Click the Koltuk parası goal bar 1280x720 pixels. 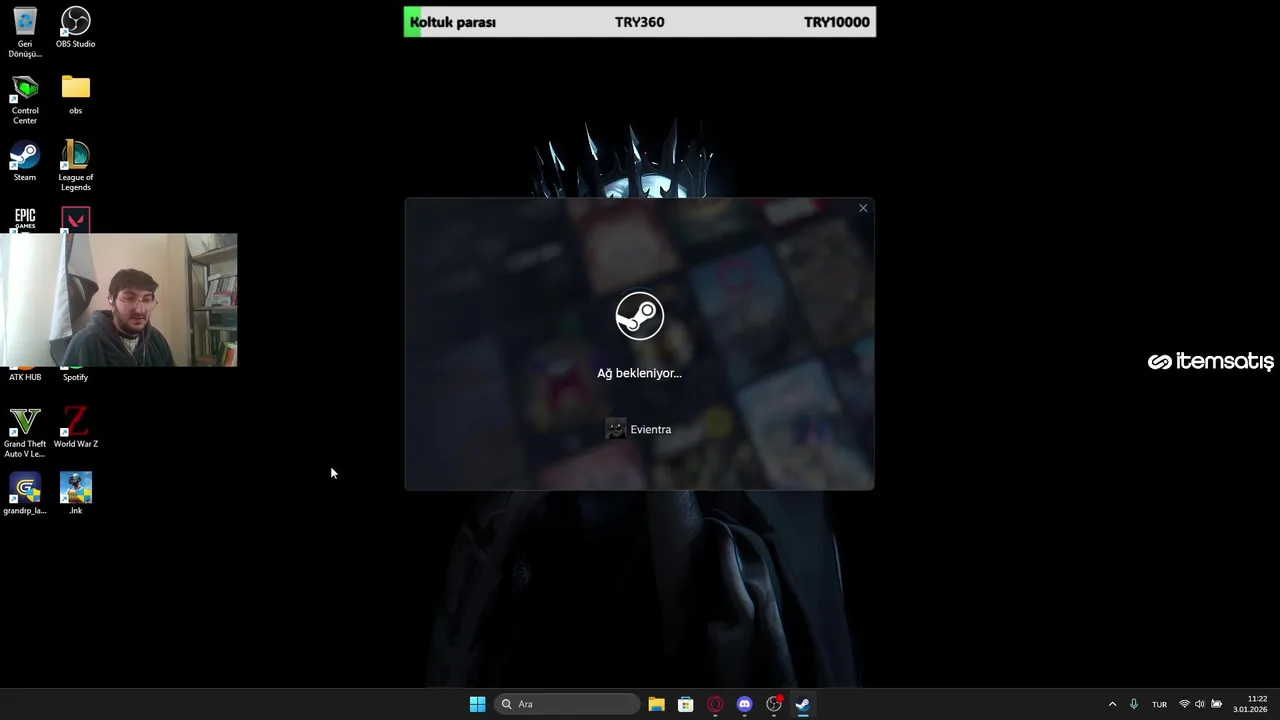[640, 22]
